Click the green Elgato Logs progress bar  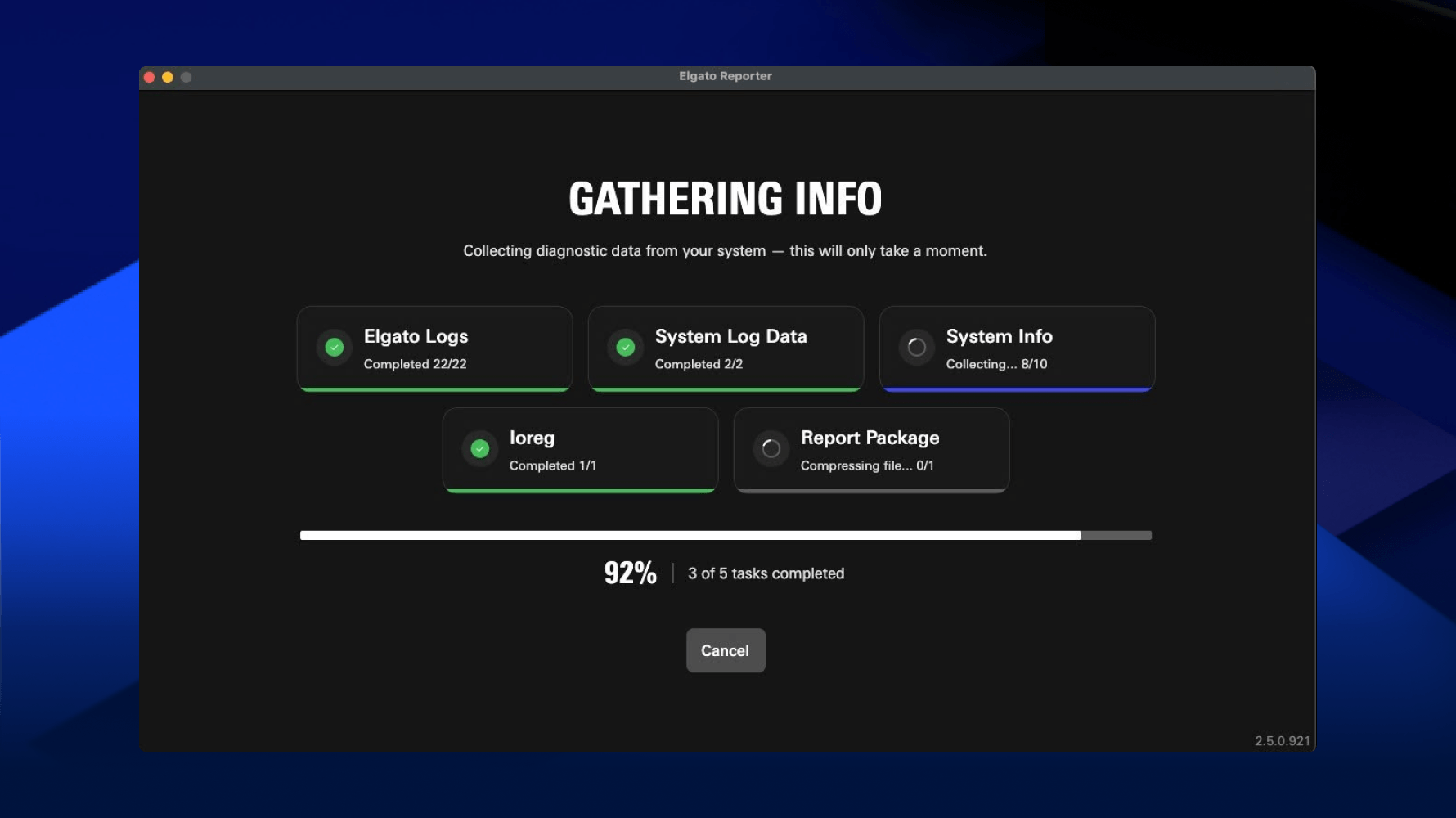click(x=434, y=389)
